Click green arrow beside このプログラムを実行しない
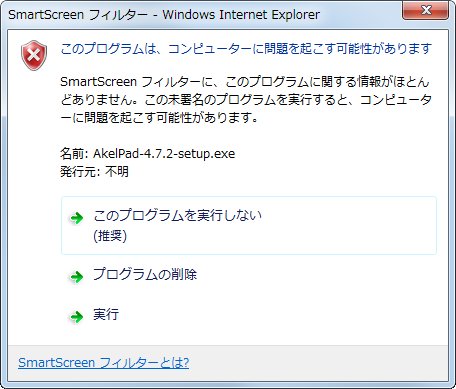 click(x=76, y=218)
